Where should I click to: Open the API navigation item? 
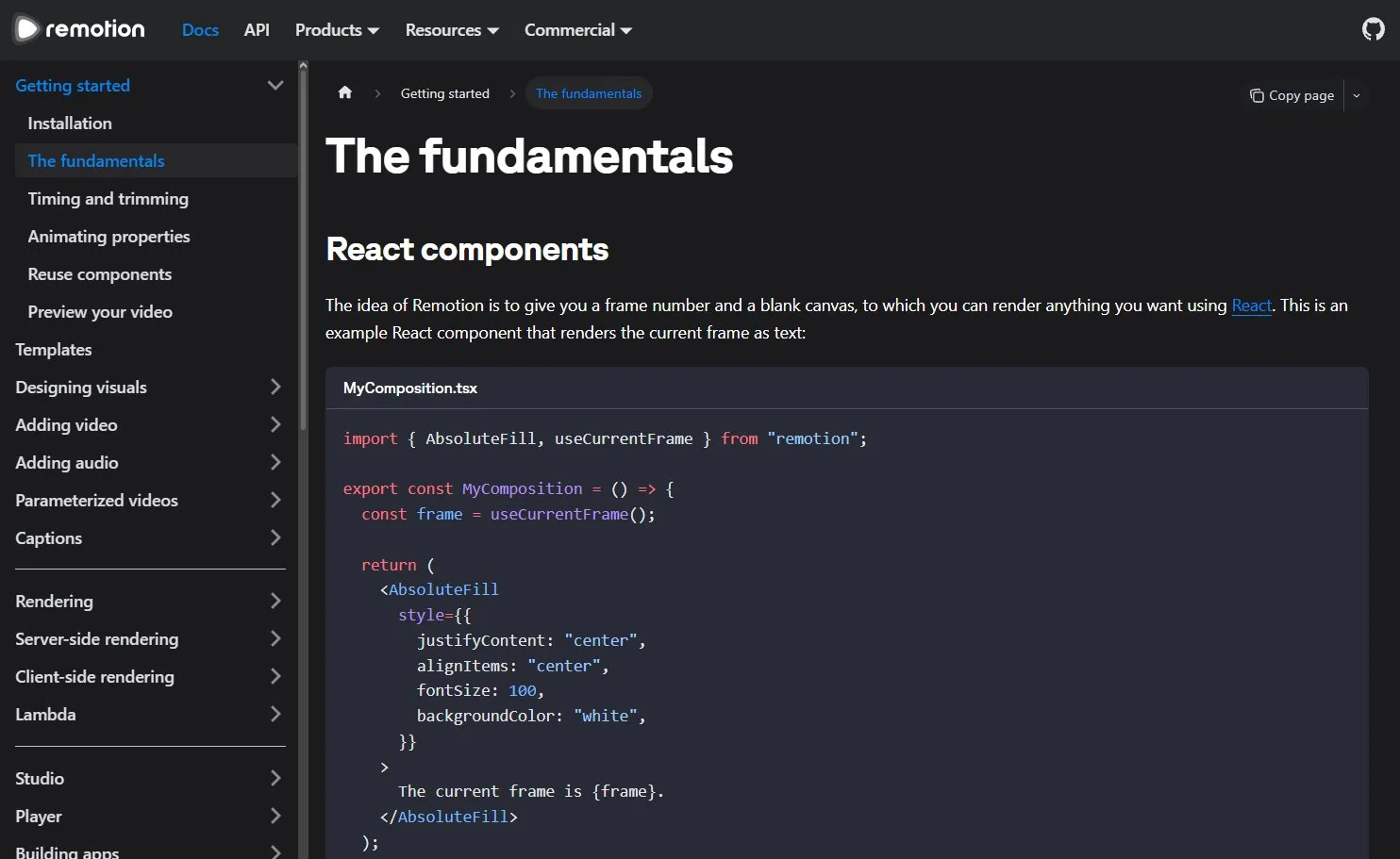[x=257, y=30]
